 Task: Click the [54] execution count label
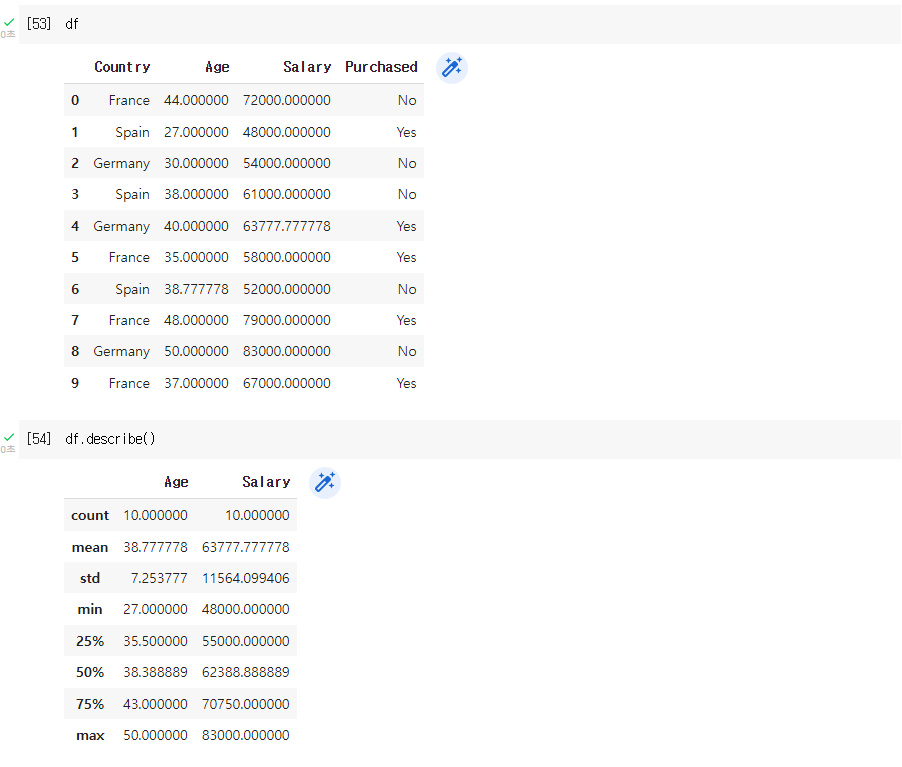click(x=39, y=439)
